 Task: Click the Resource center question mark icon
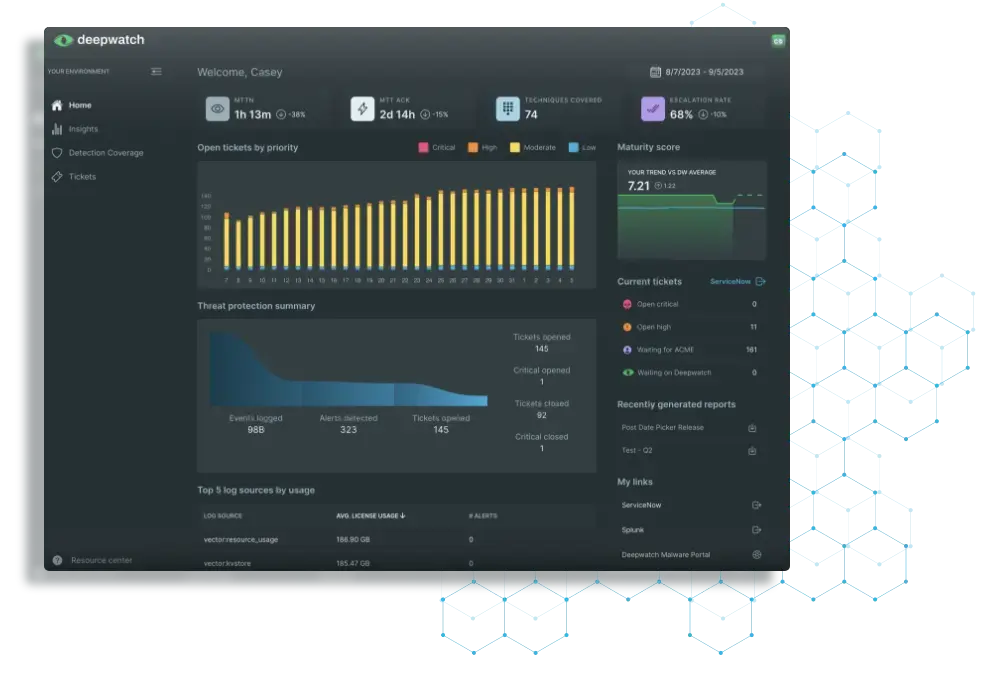[x=57, y=561]
